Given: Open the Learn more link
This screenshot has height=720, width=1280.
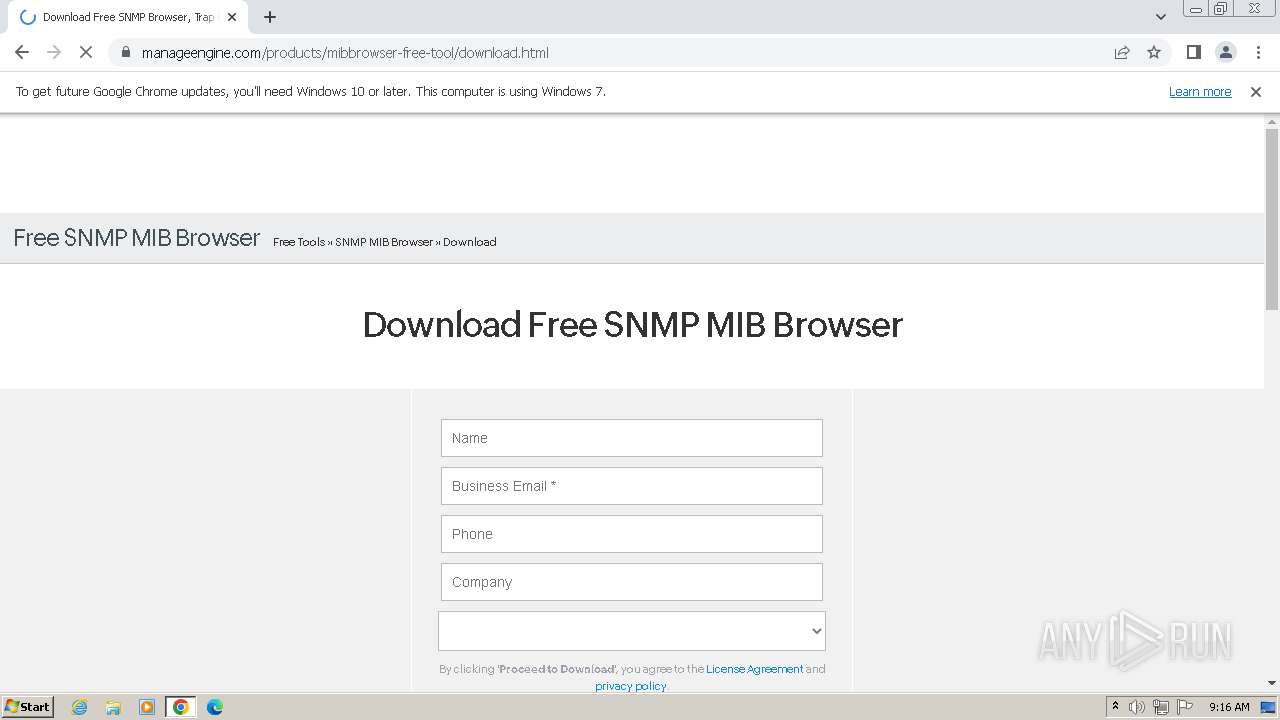Looking at the screenshot, I should (x=1200, y=91).
